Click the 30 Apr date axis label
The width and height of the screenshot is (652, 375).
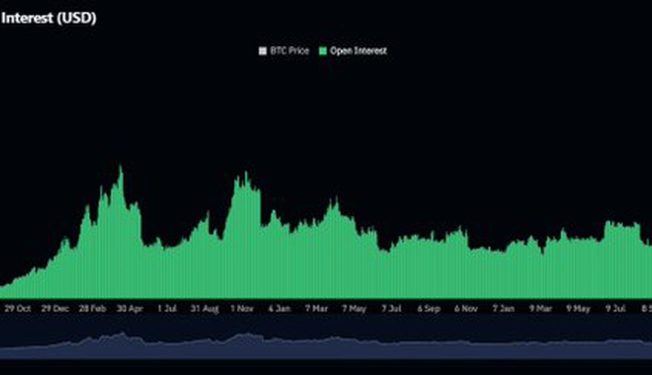(x=130, y=308)
